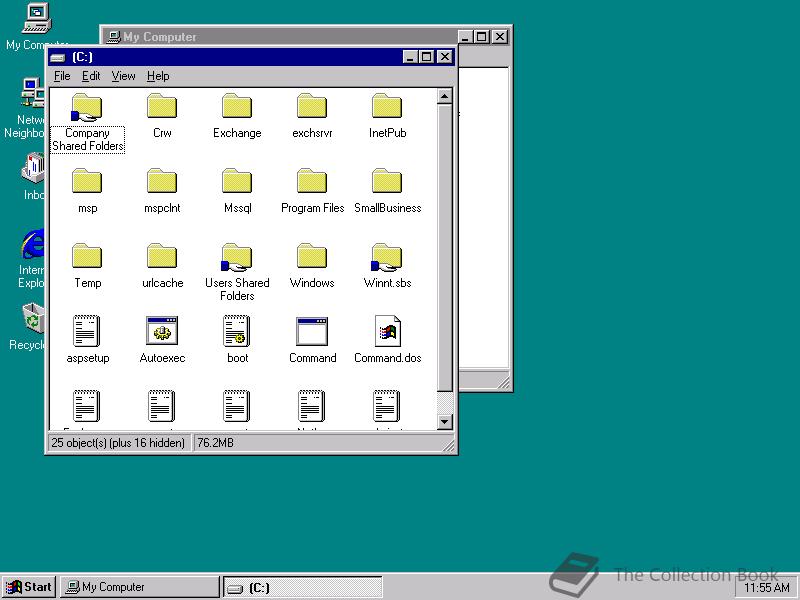Select the aspsetup text file icon

[x=86, y=331]
